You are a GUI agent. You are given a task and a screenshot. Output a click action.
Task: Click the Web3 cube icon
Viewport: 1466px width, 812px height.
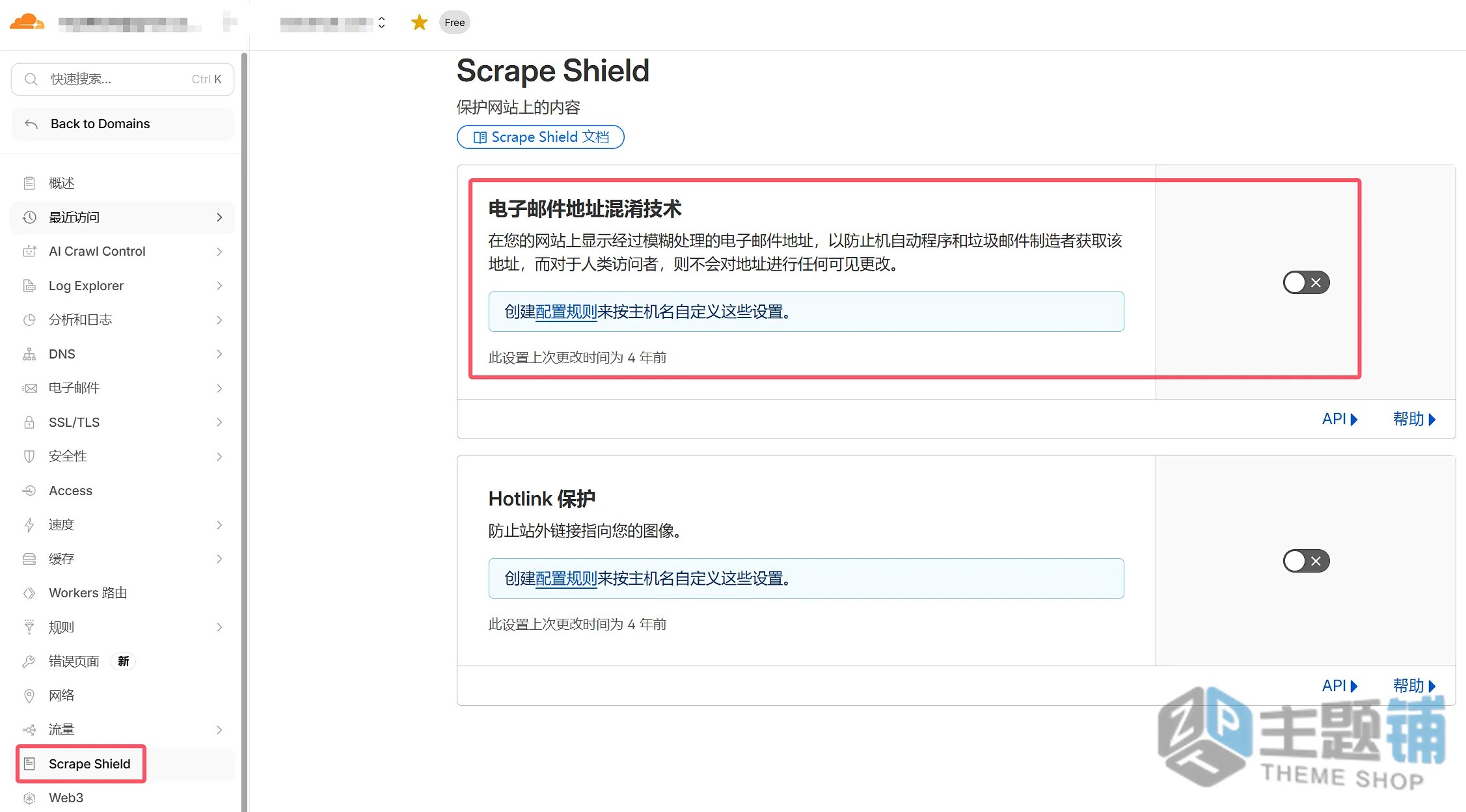coord(29,798)
